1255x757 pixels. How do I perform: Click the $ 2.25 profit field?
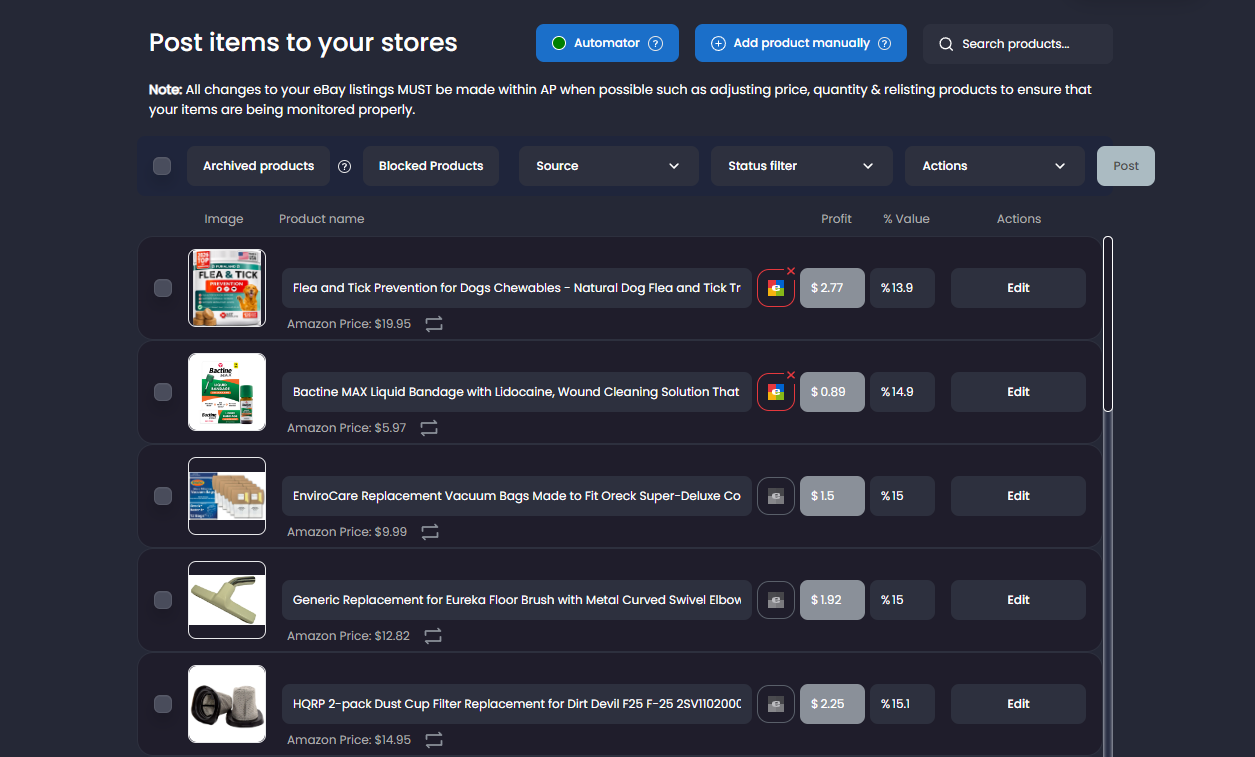tap(832, 704)
